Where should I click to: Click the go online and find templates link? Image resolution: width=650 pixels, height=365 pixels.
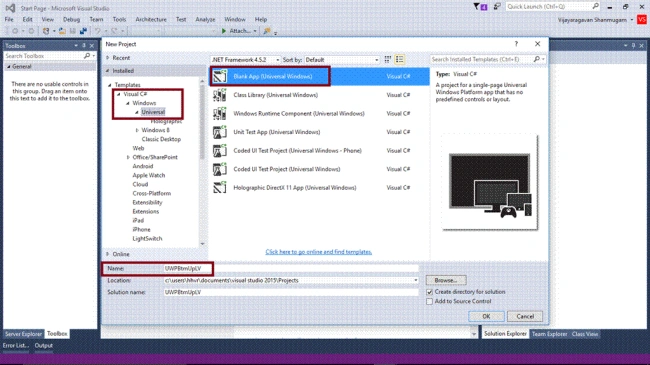point(318,252)
